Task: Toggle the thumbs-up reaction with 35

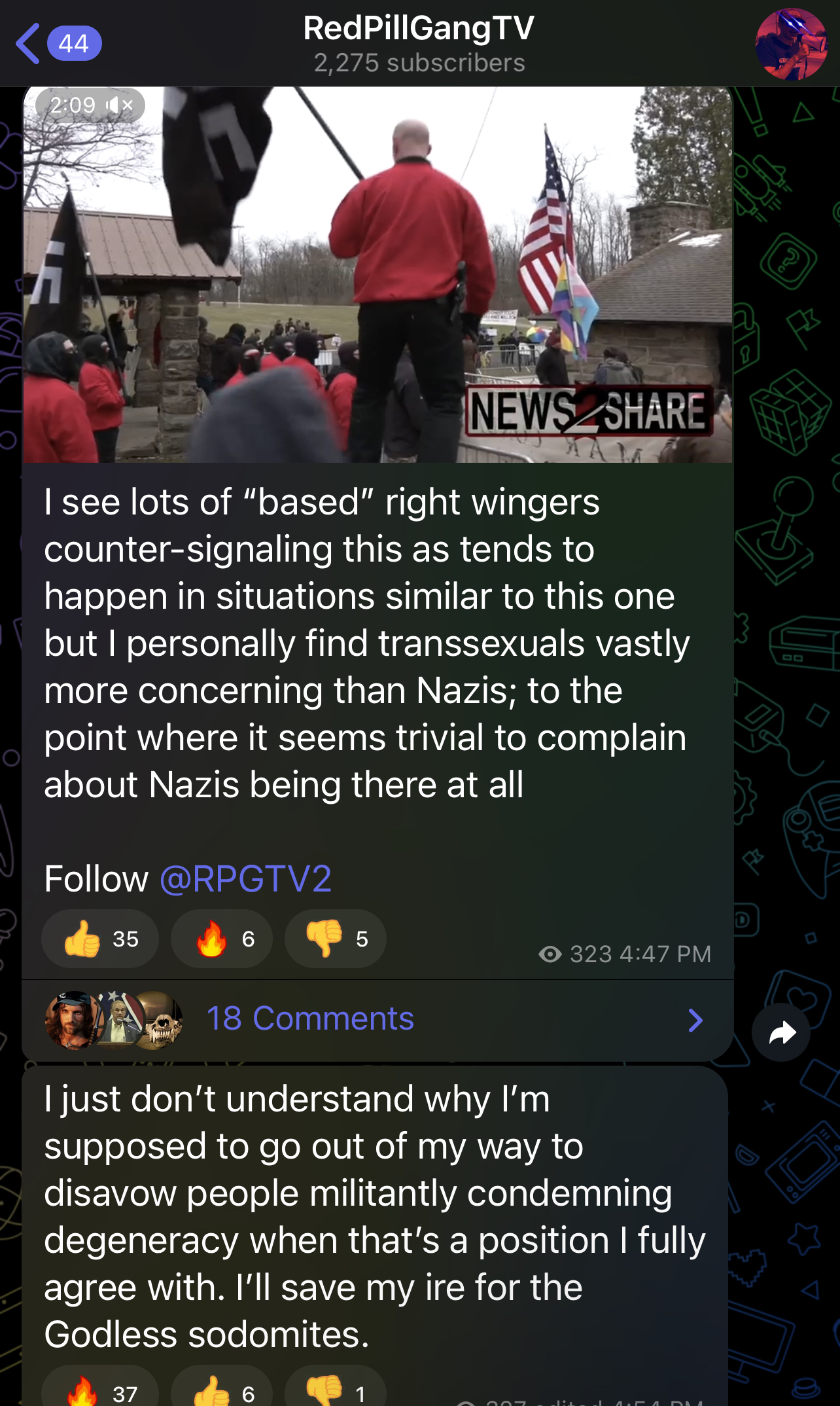Action: 99,939
